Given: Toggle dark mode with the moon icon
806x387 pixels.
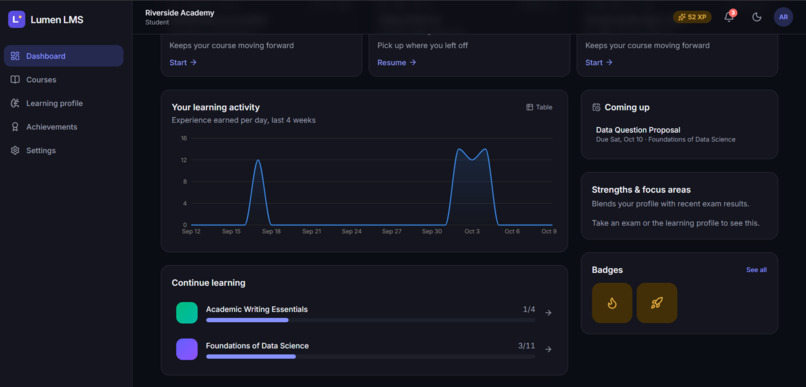Looking at the screenshot, I should coord(756,17).
